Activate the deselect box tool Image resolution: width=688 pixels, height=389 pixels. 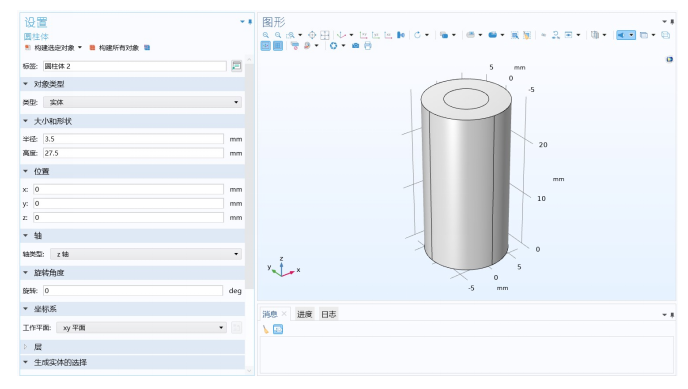click(527, 35)
